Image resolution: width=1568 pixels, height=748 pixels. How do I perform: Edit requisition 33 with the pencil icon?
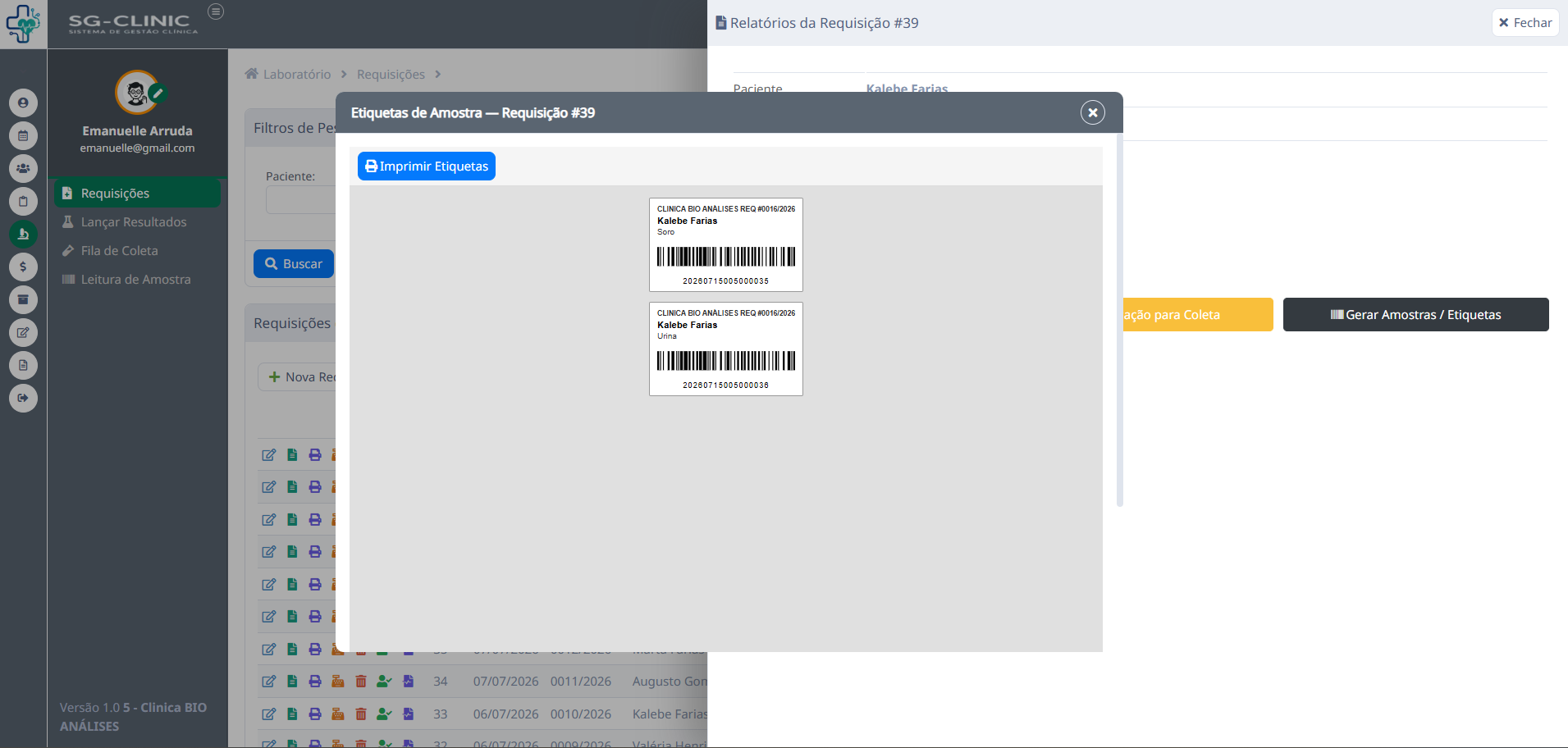268,714
